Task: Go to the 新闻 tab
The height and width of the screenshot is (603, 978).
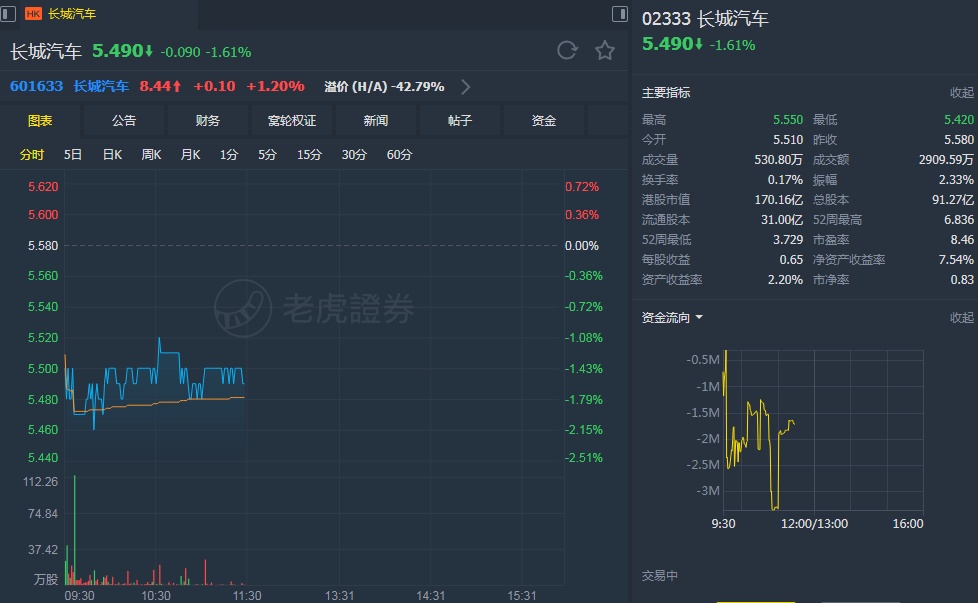Action: (x=376, y=121)
